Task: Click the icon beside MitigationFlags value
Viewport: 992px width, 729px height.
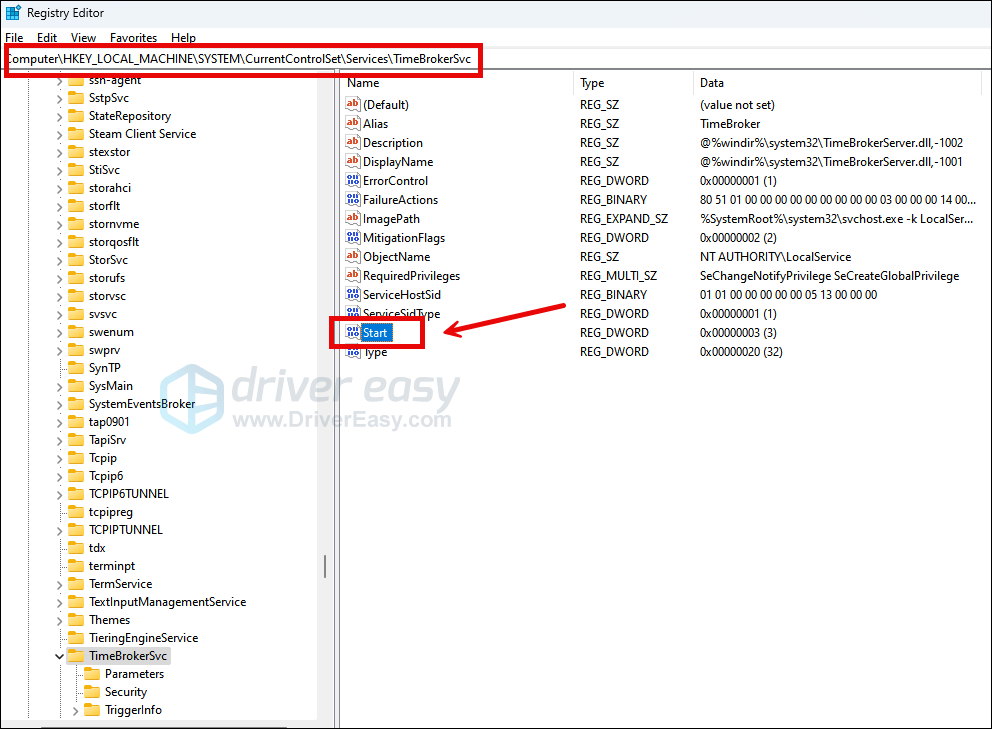Action: [352, 238]
